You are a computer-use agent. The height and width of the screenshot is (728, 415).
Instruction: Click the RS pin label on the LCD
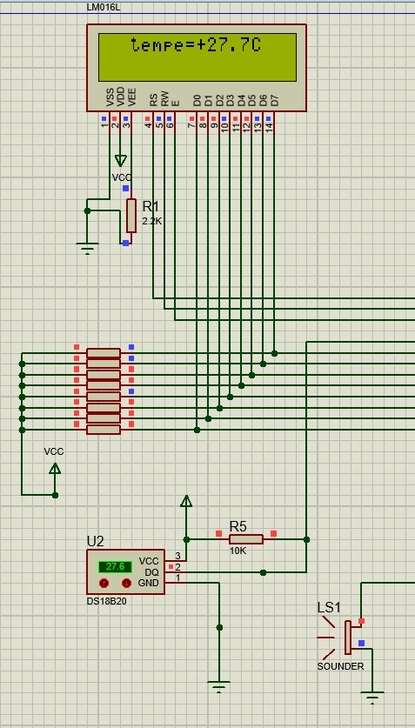pyautogui.click(x=153, y=100)
